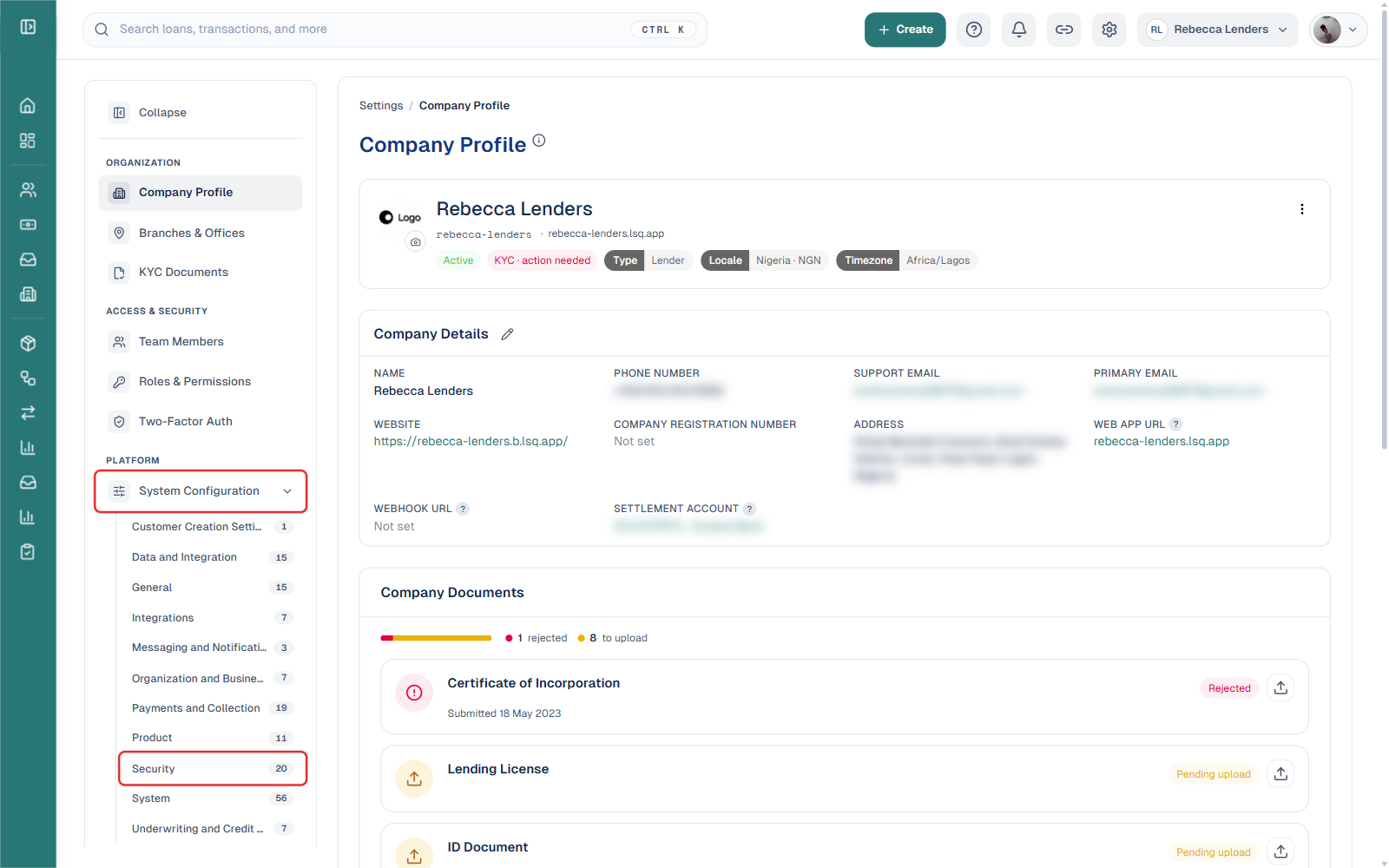This screenshot has width=1389, height=868.
Task: Upload Lending License via right upload icon
Action: [x=1280, y=774]
